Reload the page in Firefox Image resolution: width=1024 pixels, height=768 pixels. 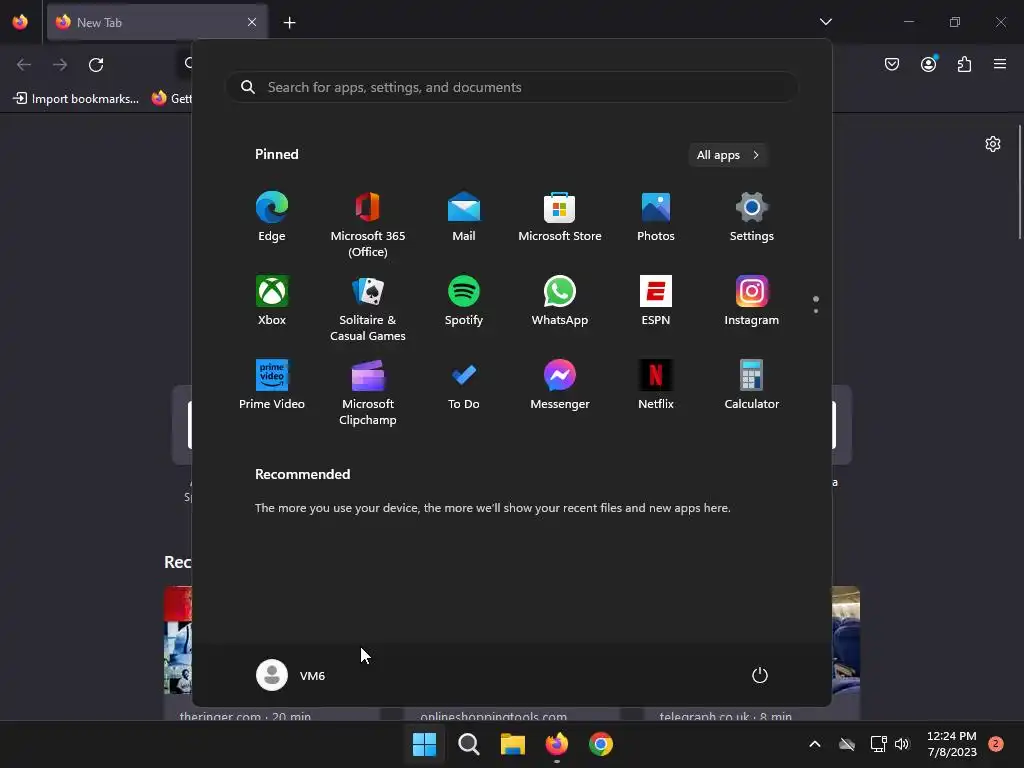(96, 65)
